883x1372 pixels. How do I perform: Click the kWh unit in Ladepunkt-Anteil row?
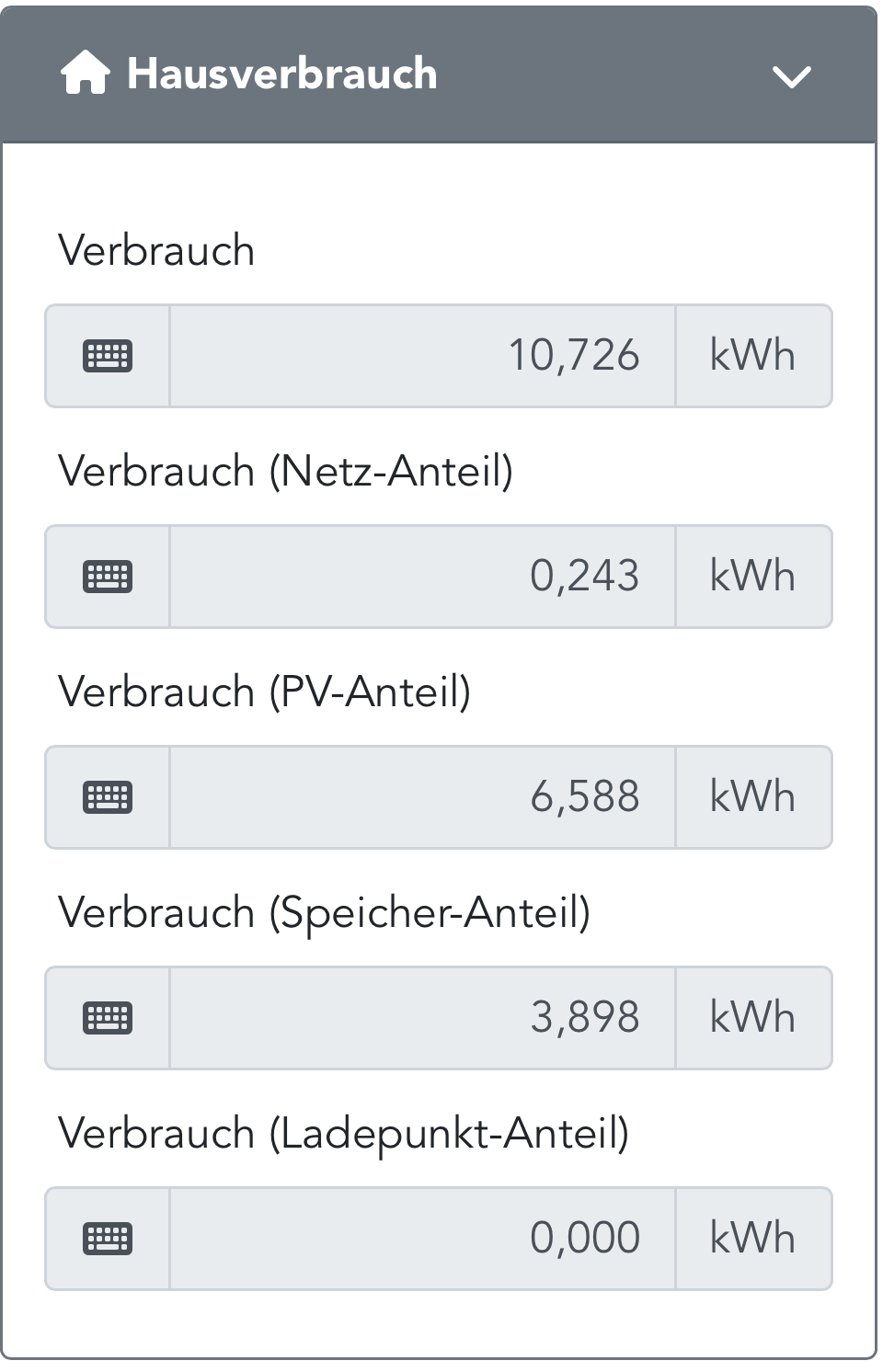(753, 1239)
